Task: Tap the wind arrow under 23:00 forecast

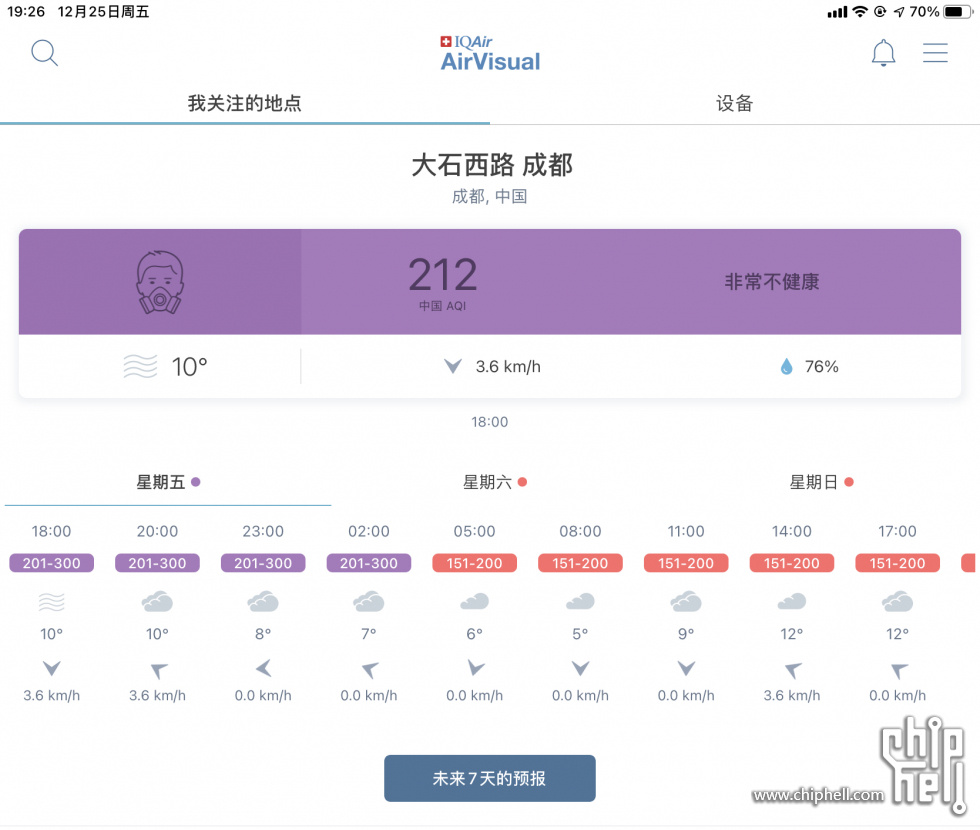Action: [x=263, y=668]
